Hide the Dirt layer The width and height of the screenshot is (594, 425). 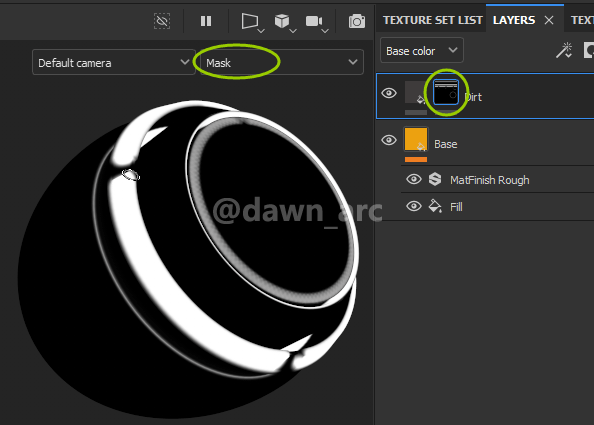point(389,93)
